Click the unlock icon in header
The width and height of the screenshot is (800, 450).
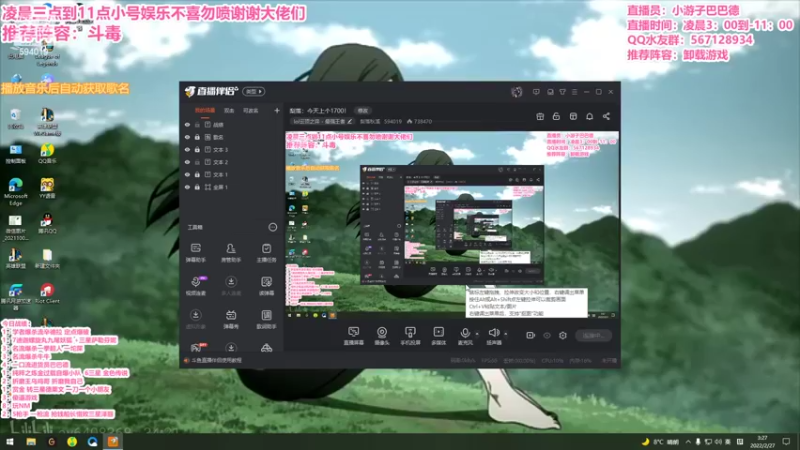click(x=556, y=116)
